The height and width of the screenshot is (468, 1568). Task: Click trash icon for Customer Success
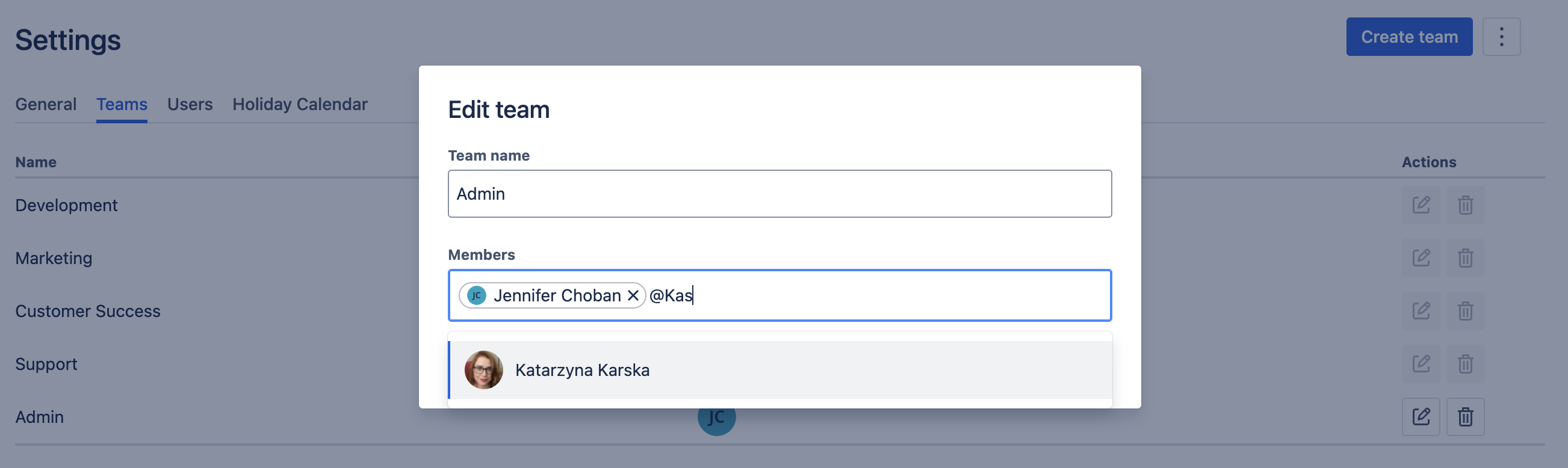tap(1465, 311)
